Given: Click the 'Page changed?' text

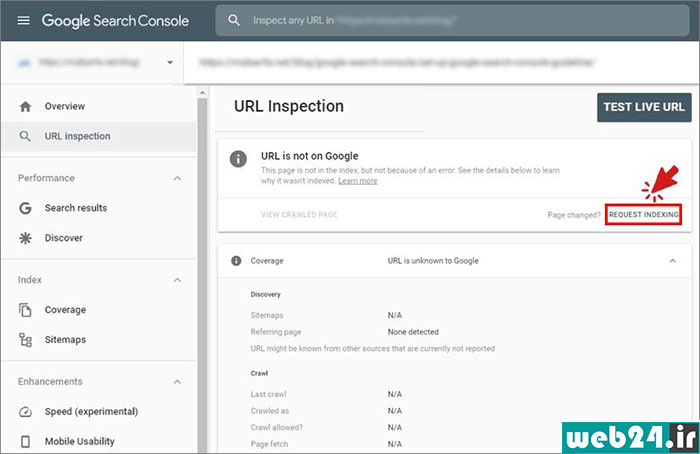Looking at the screenshot, I should (574, 215).
